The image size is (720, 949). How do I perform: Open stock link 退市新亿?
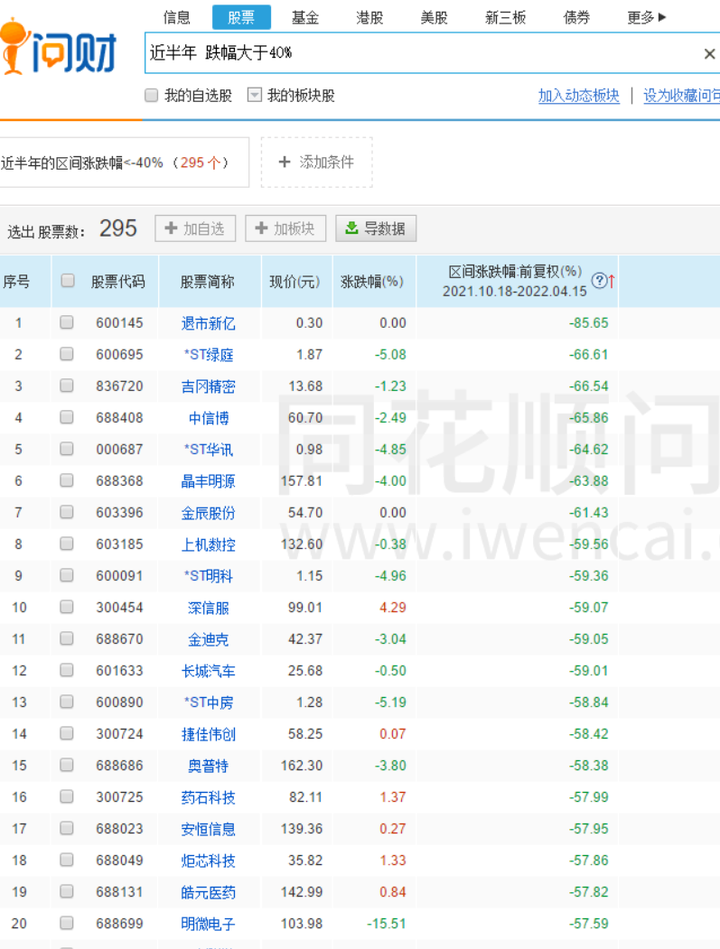(208, 323)
